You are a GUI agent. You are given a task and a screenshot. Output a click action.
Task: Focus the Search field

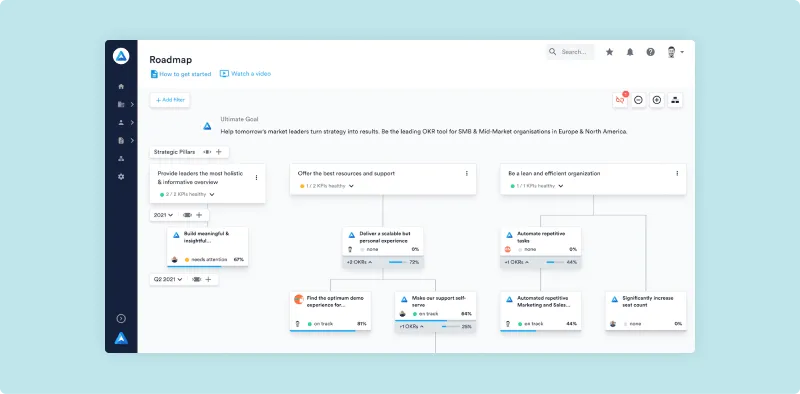570,52
